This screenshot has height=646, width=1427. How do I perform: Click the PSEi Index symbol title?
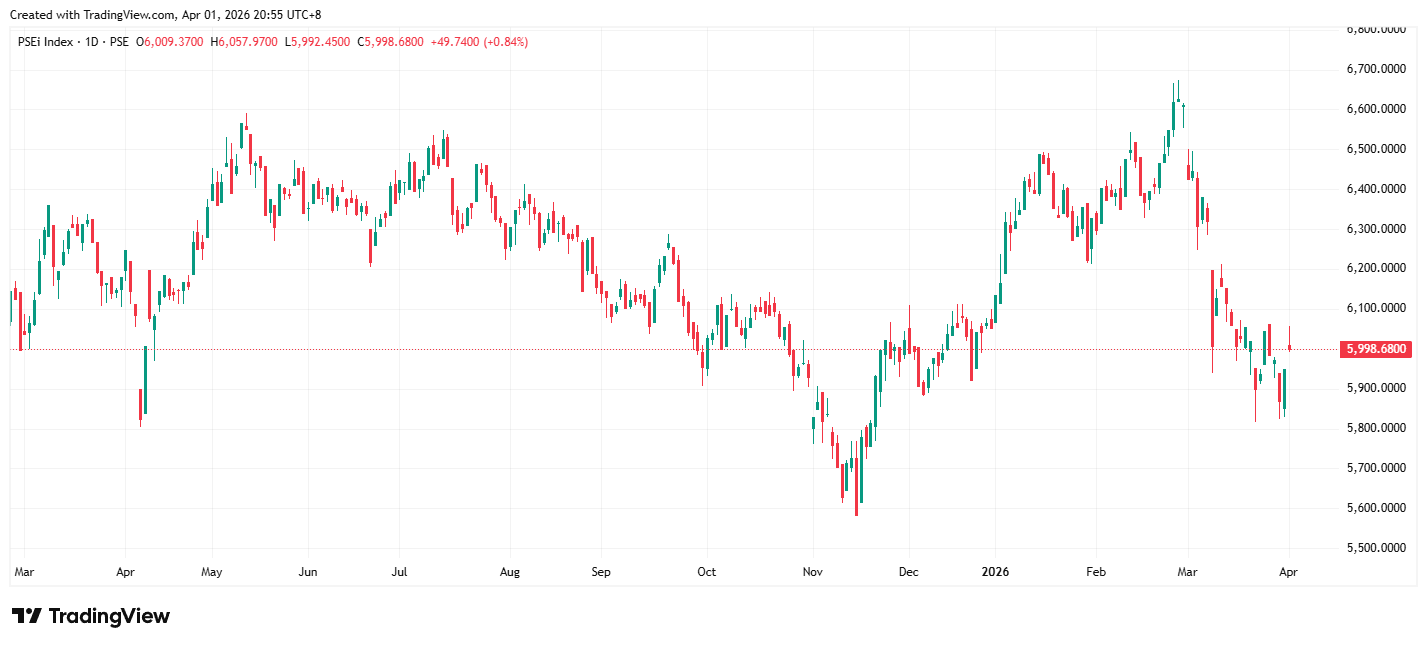point(45,42)
